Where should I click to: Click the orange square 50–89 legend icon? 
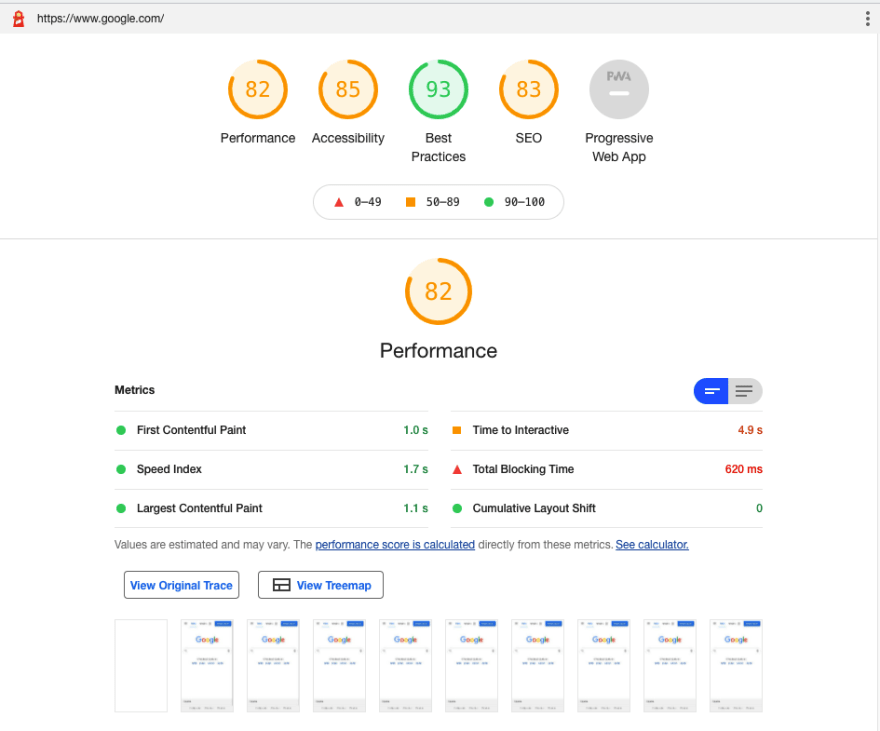(410, 202)
